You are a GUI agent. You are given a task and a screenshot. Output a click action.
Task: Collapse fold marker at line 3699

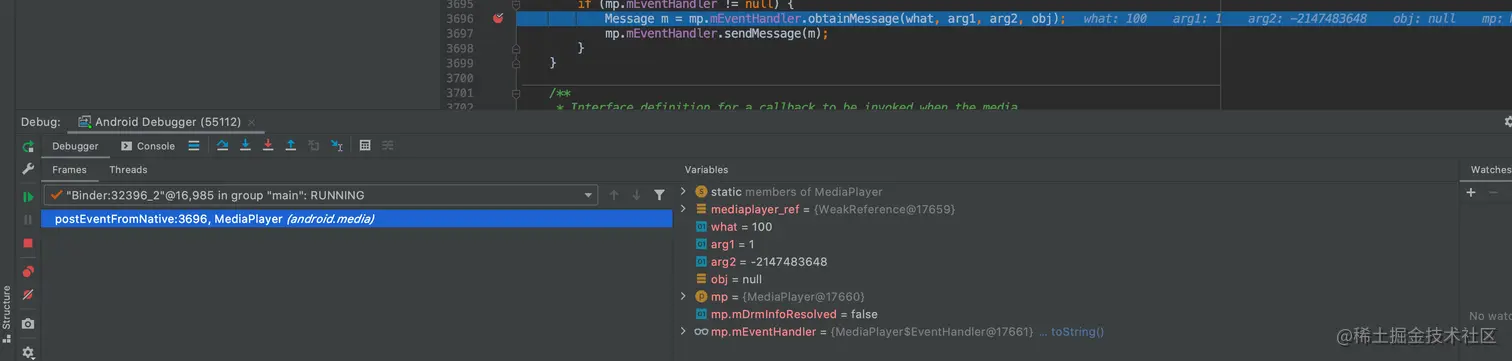[x=517, y=63]
